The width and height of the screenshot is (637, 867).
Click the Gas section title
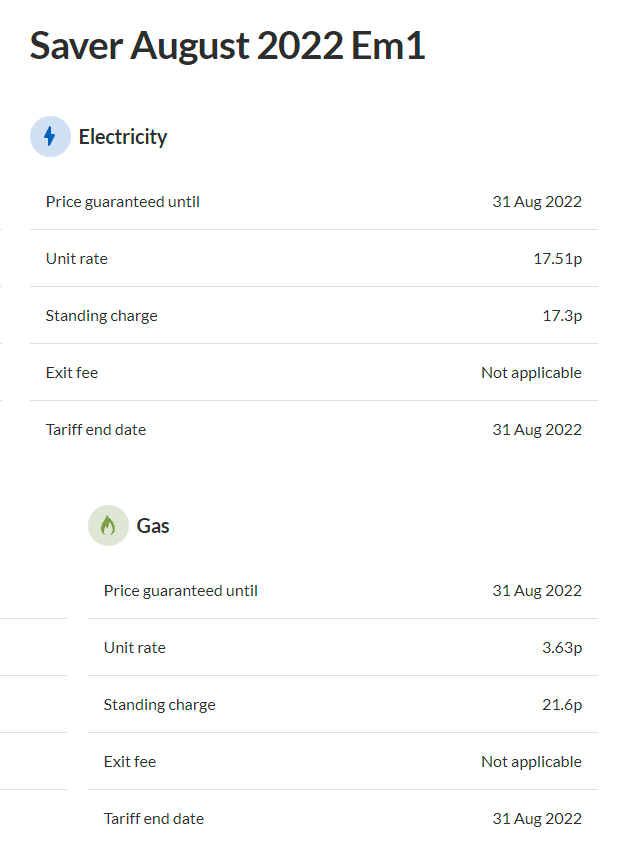click(x=153, y=525)
